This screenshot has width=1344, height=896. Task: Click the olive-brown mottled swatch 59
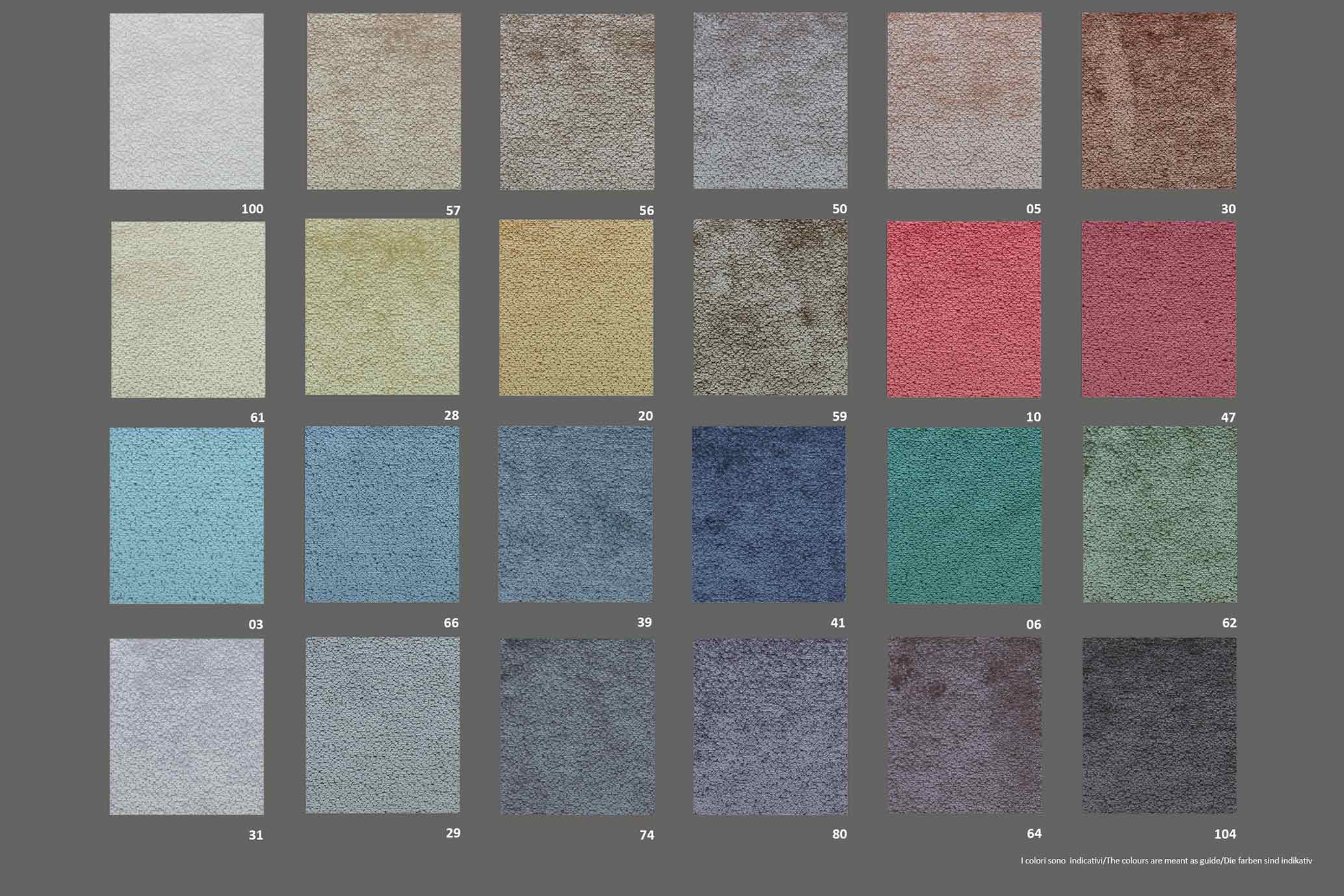tap(770, 308)
